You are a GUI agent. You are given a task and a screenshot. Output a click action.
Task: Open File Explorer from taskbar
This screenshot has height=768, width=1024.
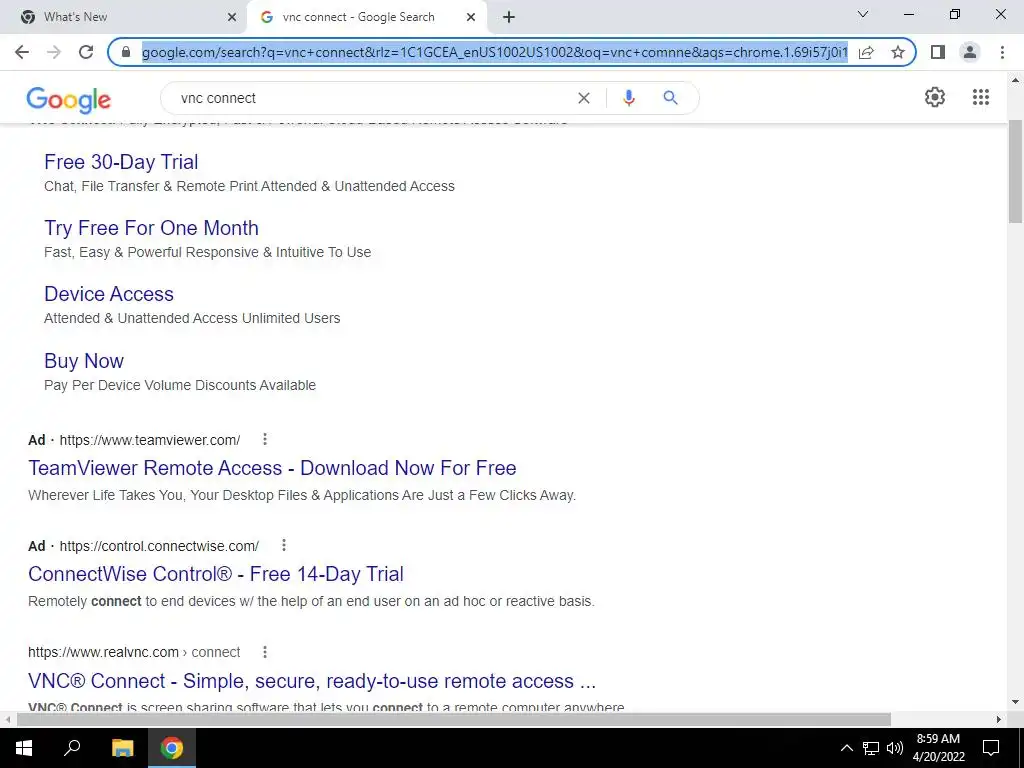(122, 748)
